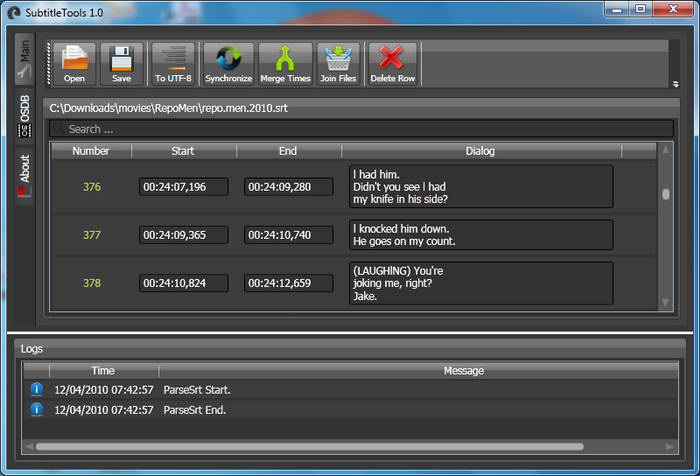Click dialog box 'I knocked him down.'

coord(481,235)
